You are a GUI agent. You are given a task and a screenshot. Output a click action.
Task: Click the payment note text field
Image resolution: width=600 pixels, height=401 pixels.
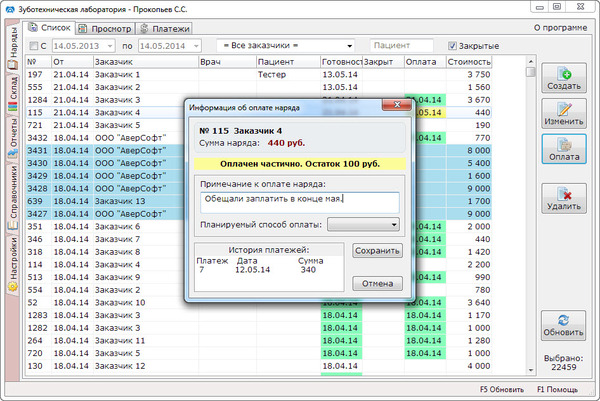[x=300, y=202]
